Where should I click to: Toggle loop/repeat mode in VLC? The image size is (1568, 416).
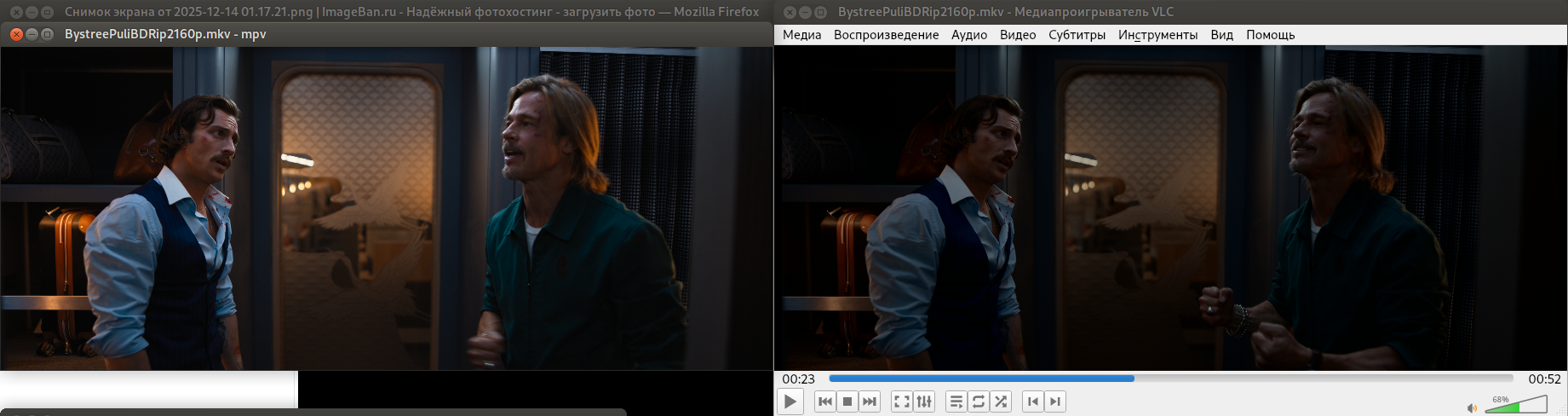point(979,402)
